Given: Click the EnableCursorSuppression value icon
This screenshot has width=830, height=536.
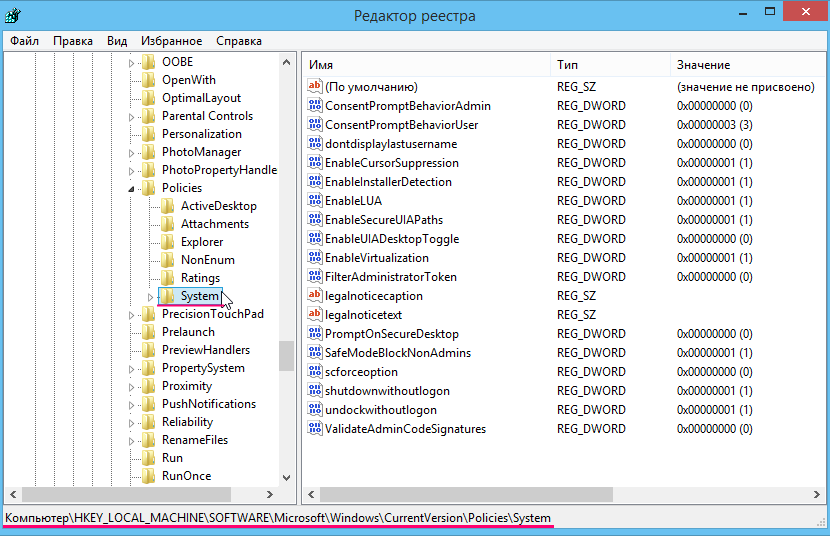Looking at the screenshot, I should tap(314, 162).
